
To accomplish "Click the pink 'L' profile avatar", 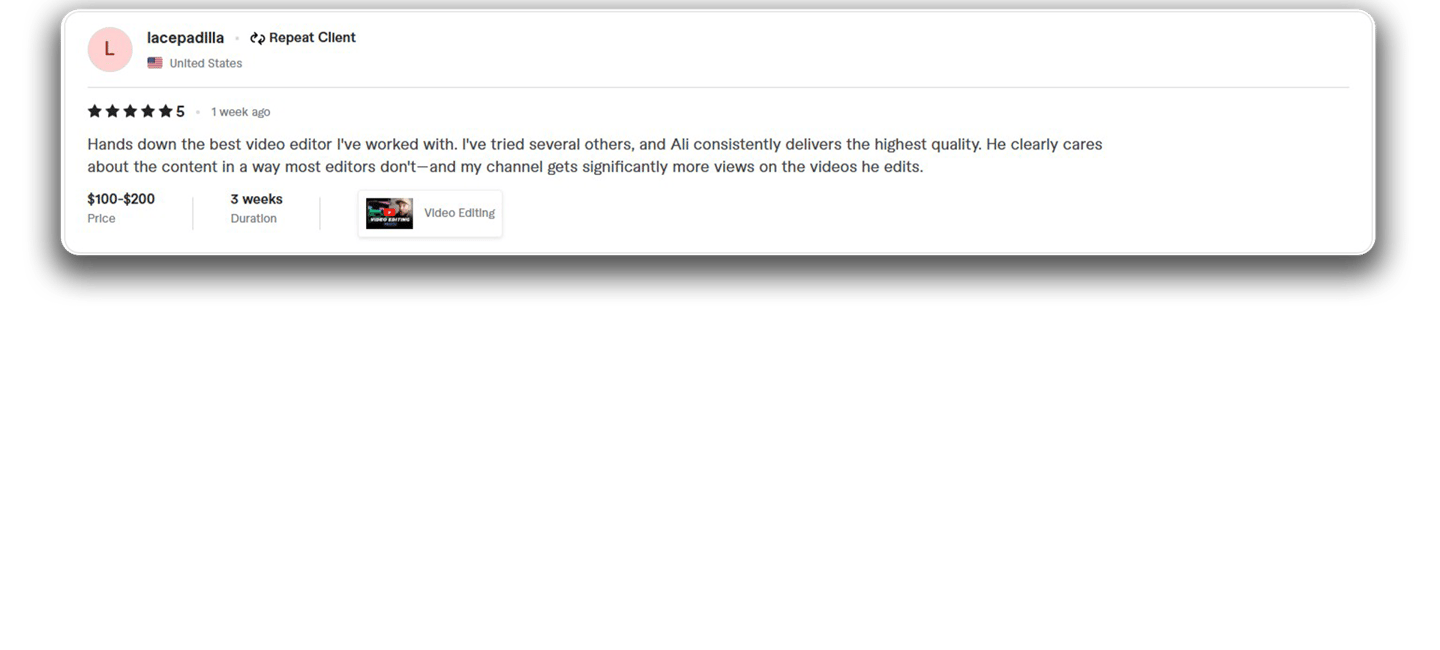I will point(110,50).
